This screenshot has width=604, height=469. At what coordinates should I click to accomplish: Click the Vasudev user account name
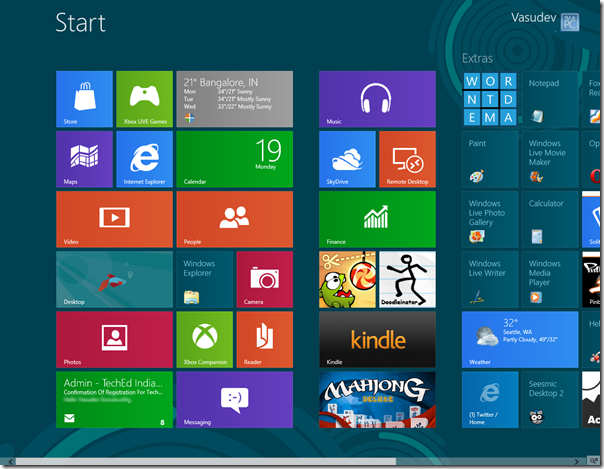(534, 17)
